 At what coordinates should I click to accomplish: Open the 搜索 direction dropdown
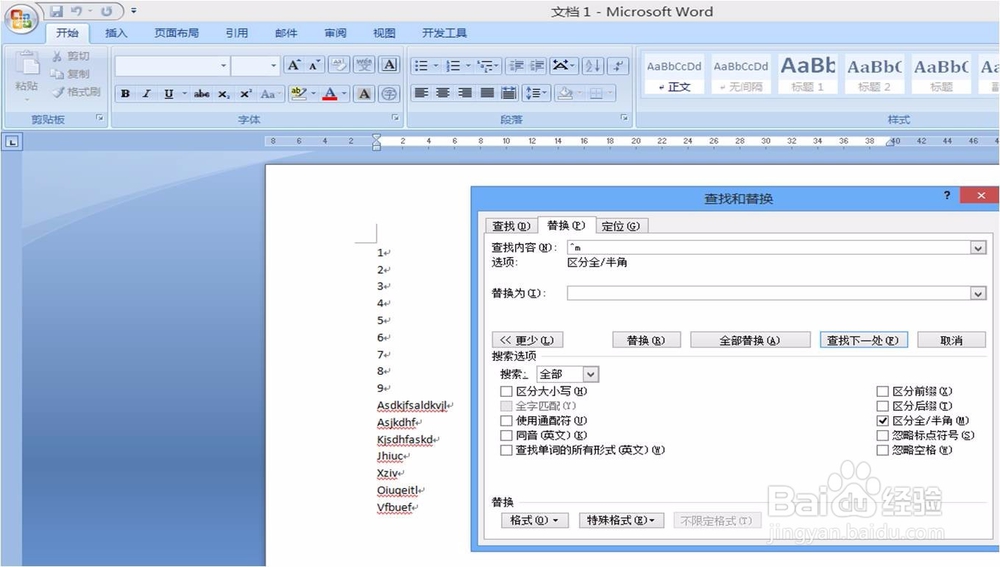(591, 374)
